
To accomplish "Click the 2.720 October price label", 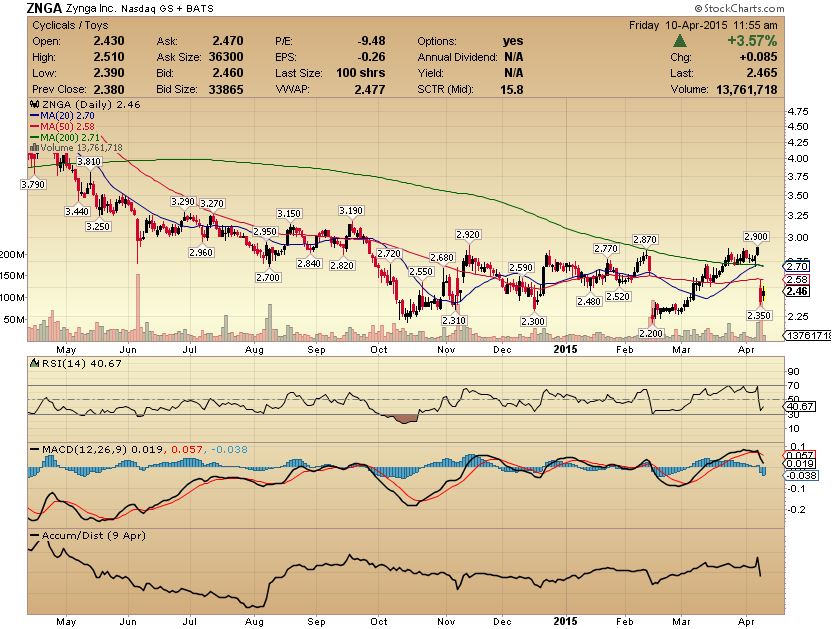I will [x=388, y=254].
